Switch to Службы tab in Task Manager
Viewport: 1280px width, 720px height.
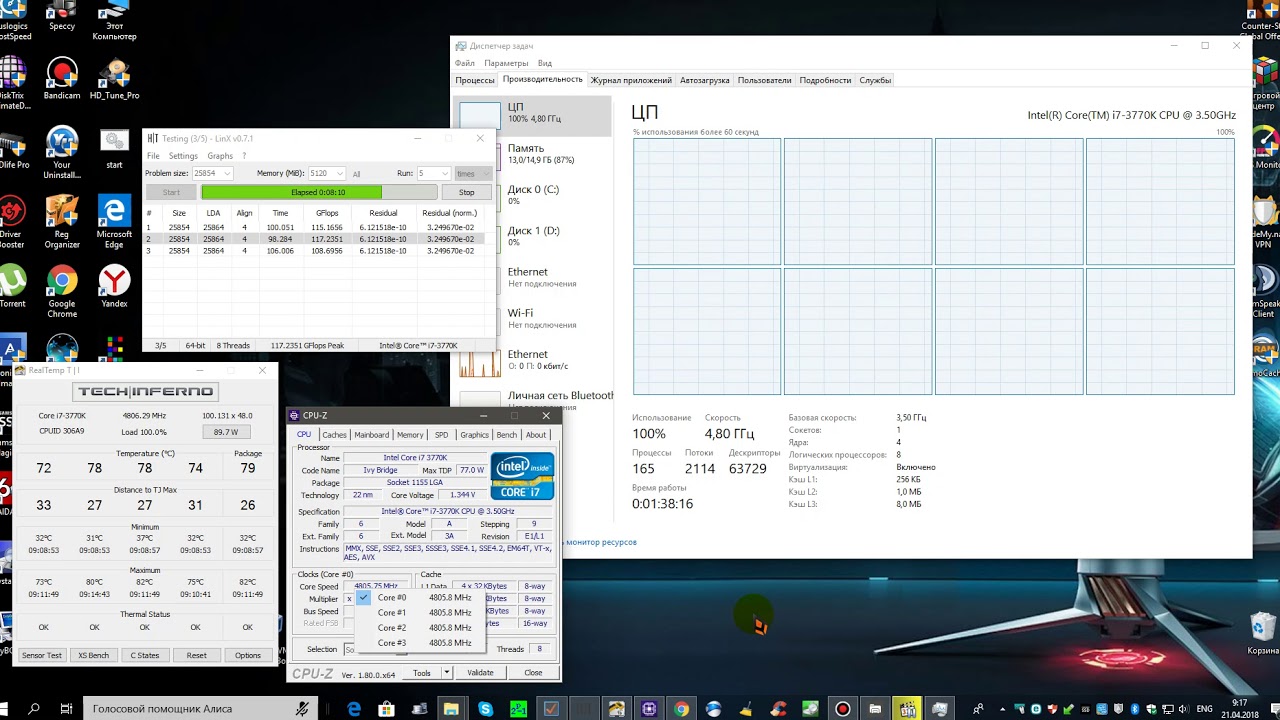(x=875, y=80)
